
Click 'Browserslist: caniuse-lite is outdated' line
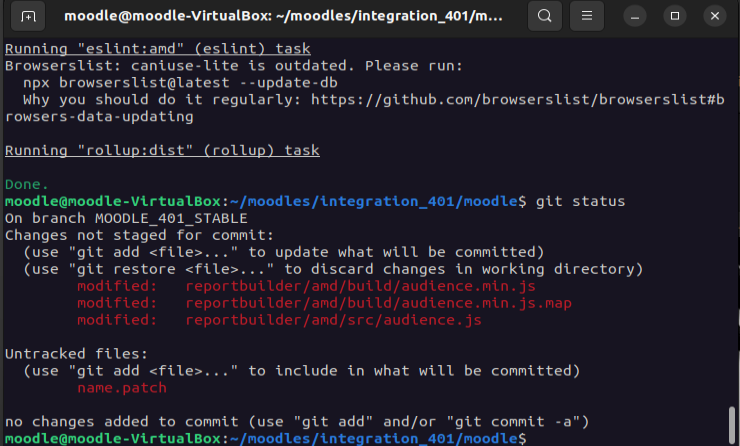pos(234,66)
